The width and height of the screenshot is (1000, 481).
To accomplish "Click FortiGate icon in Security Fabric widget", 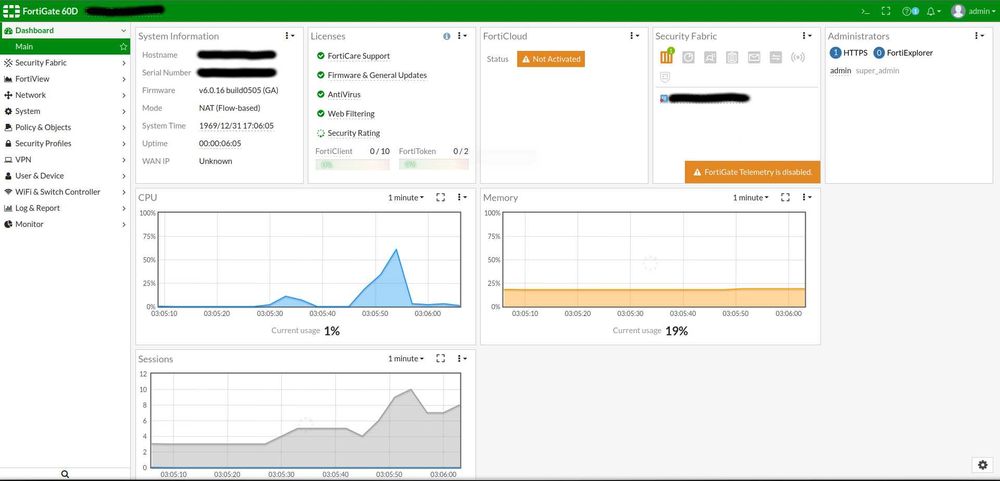I will [666, 57].
